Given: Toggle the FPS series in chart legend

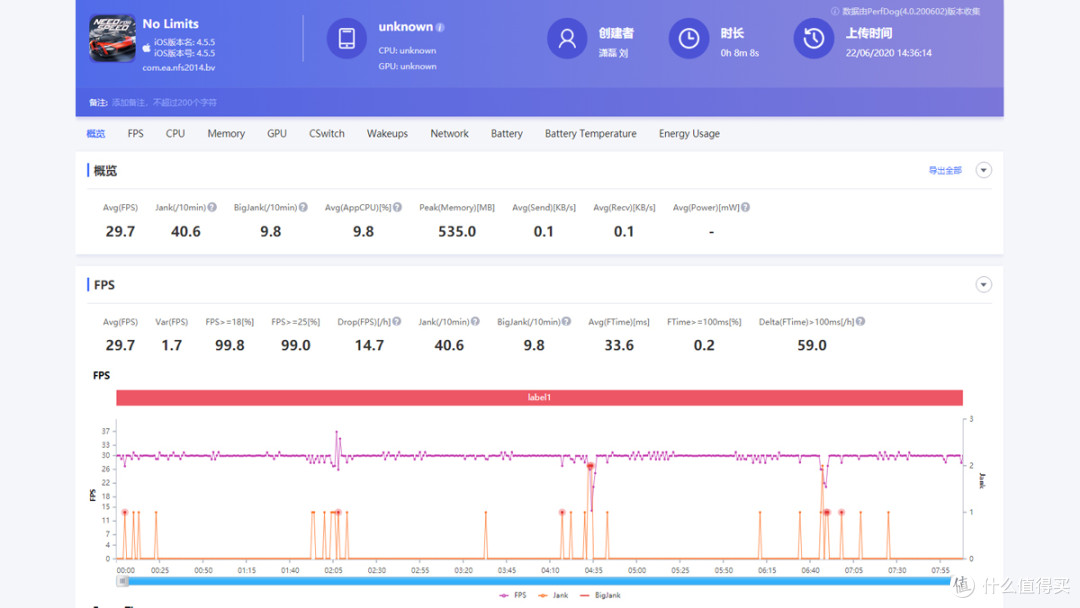Looking at the screenshot, I should [x=513, y=595].
